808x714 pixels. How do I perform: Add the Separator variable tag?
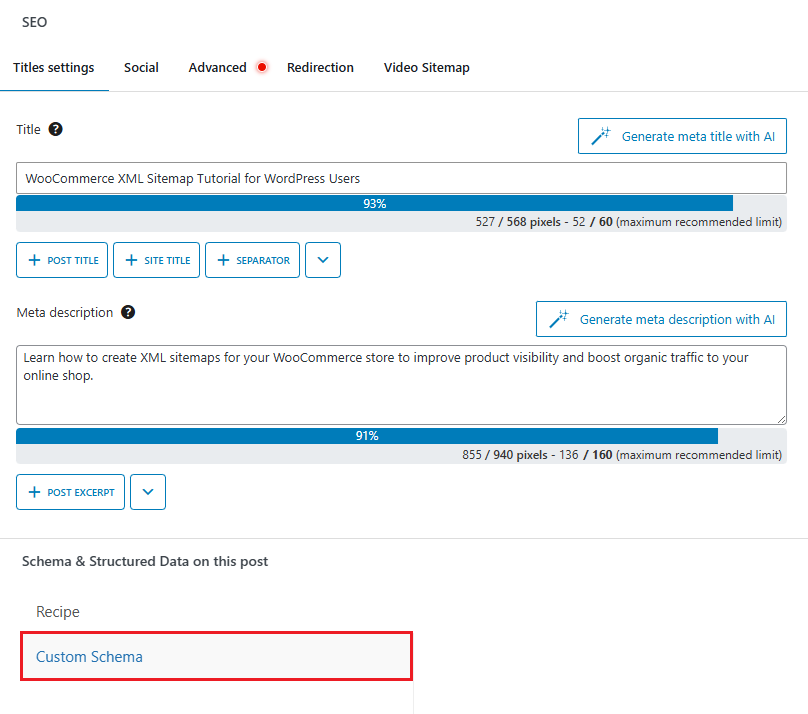[x=252, y=260]
